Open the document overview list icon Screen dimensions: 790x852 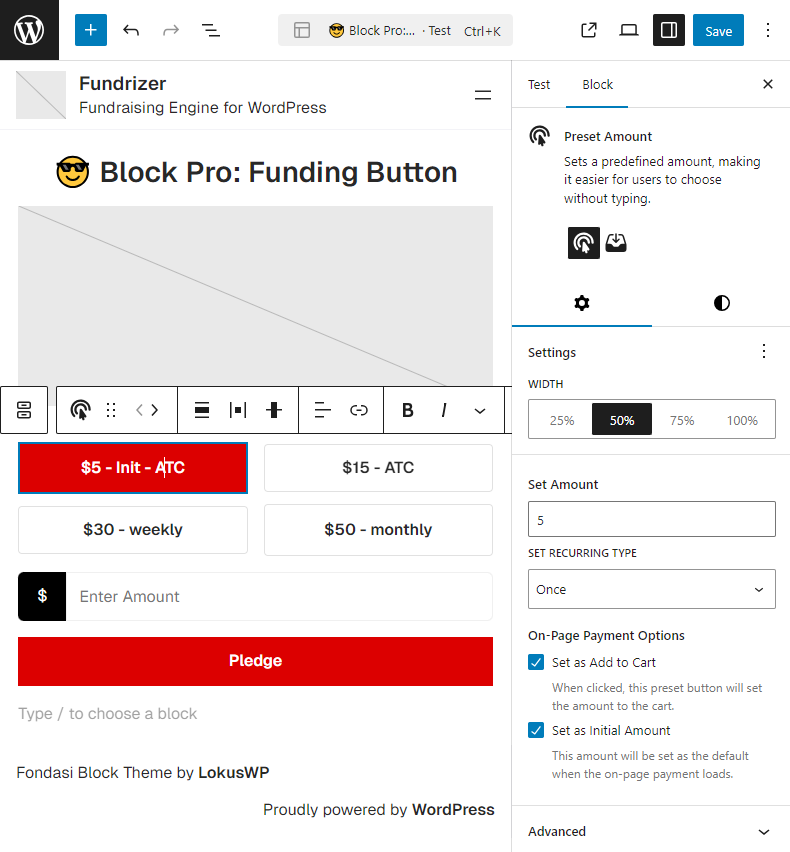point(211,30)
